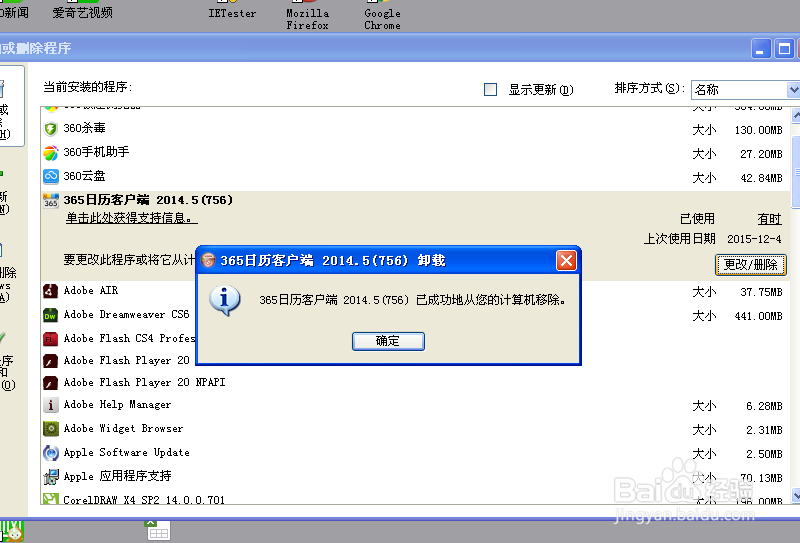
Task: Click the 365日历客户端 calendar icon
Action: (51, 201)
